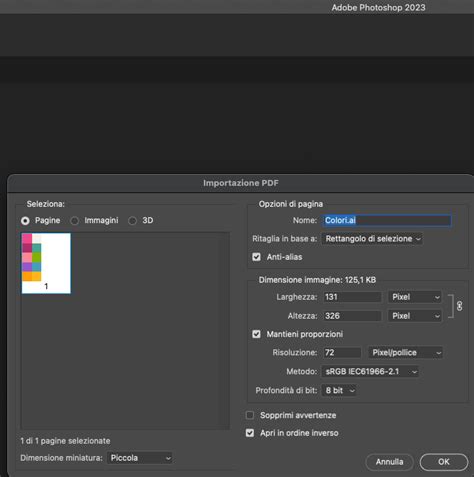Open the Profondità di bit dropdown
474x477 pixels.
point(339,390)
